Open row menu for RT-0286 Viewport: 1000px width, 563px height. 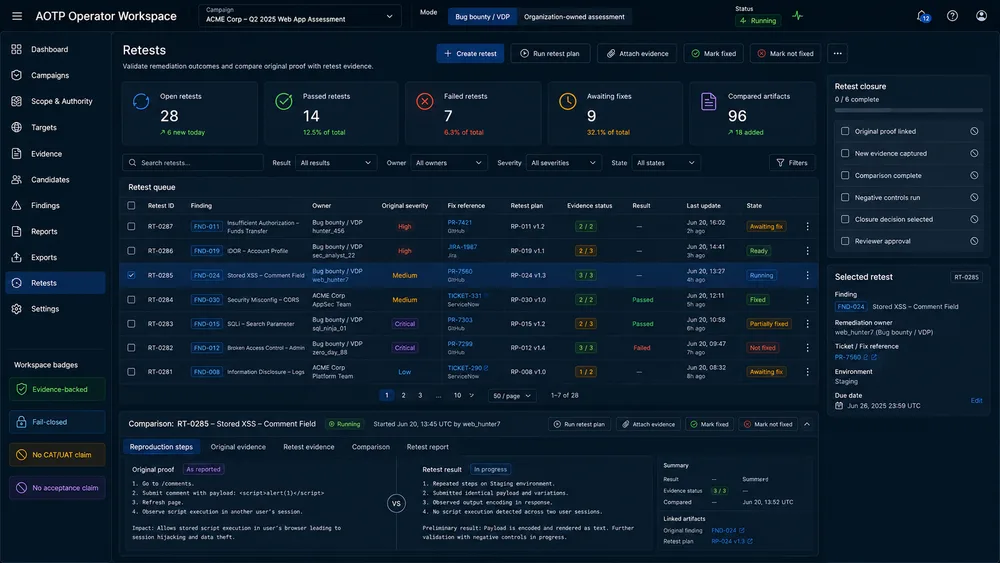coord(807,251)
